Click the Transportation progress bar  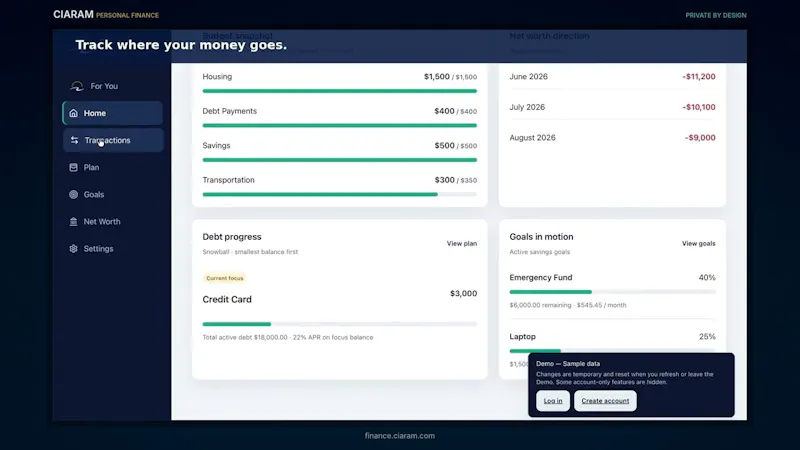(340, 194)
